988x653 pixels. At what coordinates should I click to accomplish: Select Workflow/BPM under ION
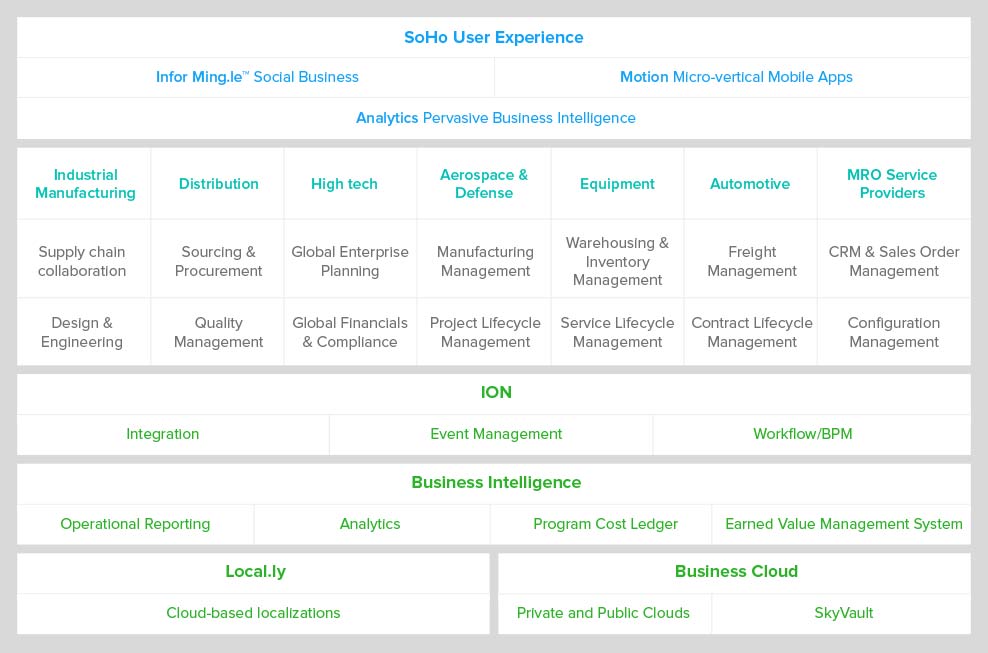[x=802, y=434]
